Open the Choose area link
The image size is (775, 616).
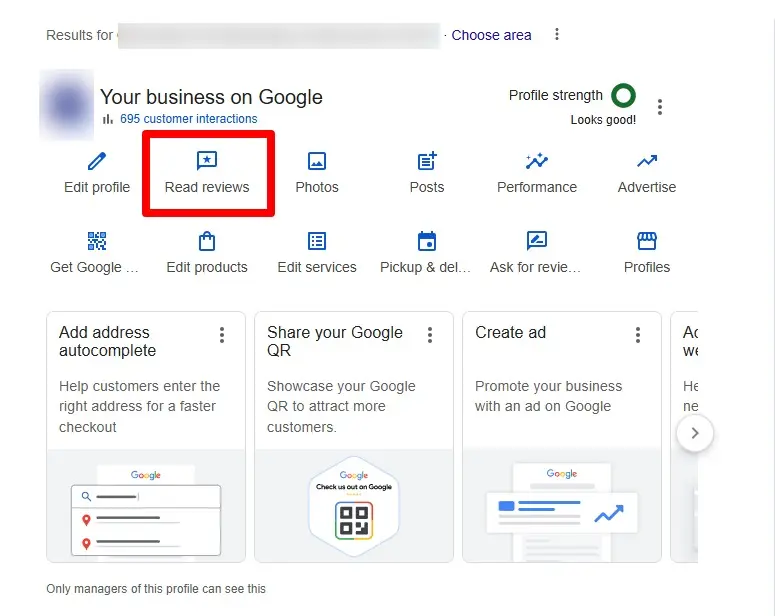click(x=491, y=35)
